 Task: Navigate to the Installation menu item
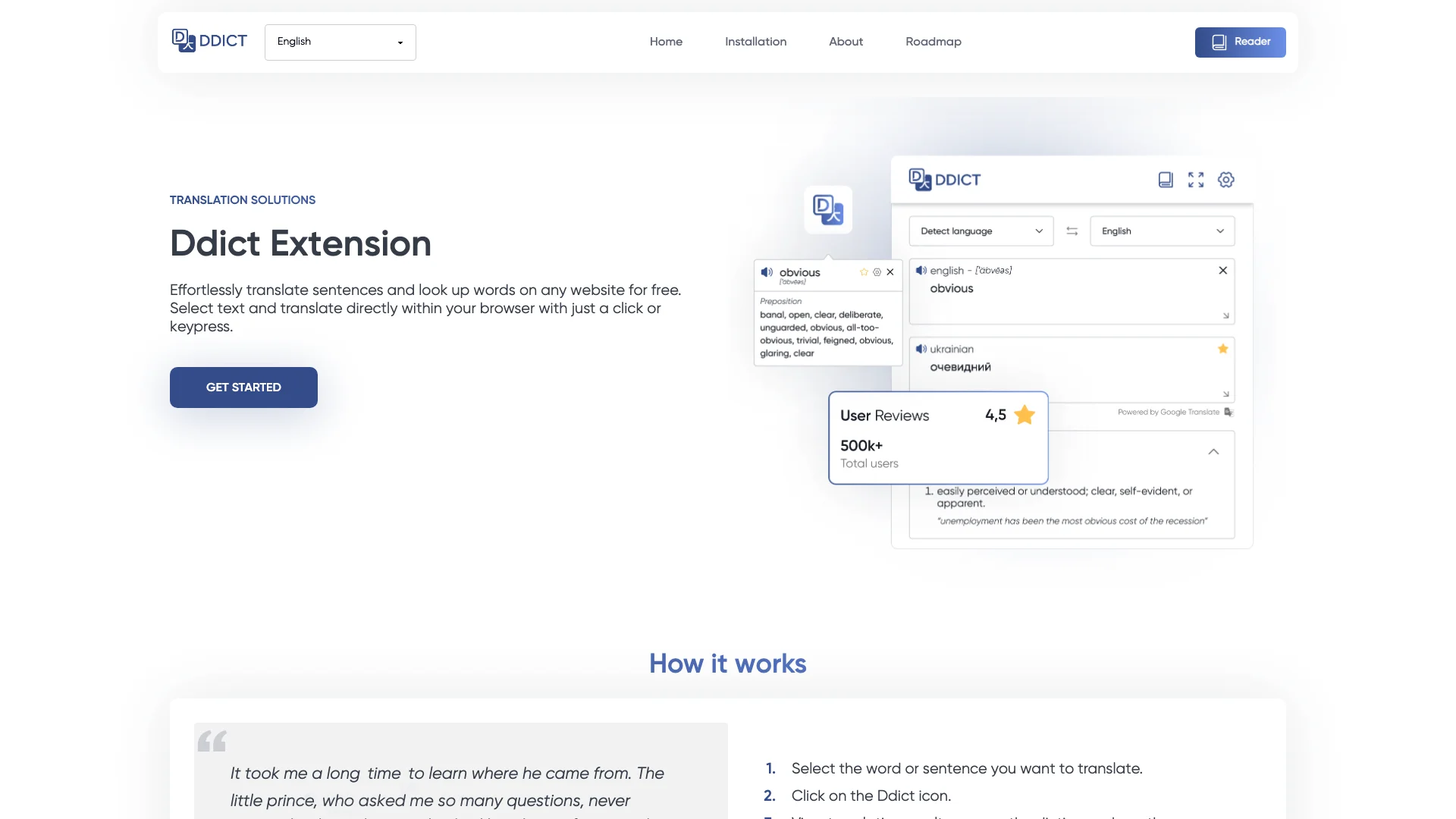756,42
